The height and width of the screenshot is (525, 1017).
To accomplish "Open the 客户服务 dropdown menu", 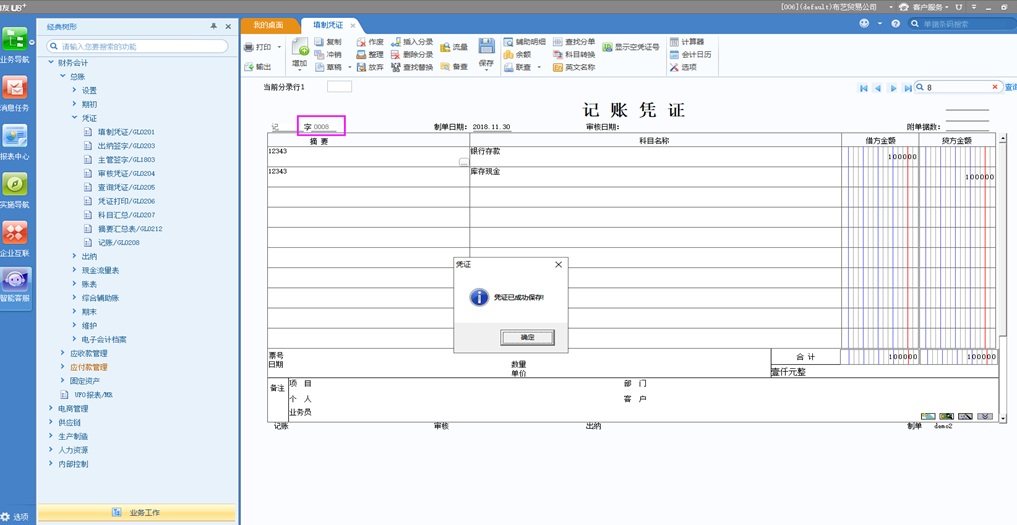I will coord(932,6).
